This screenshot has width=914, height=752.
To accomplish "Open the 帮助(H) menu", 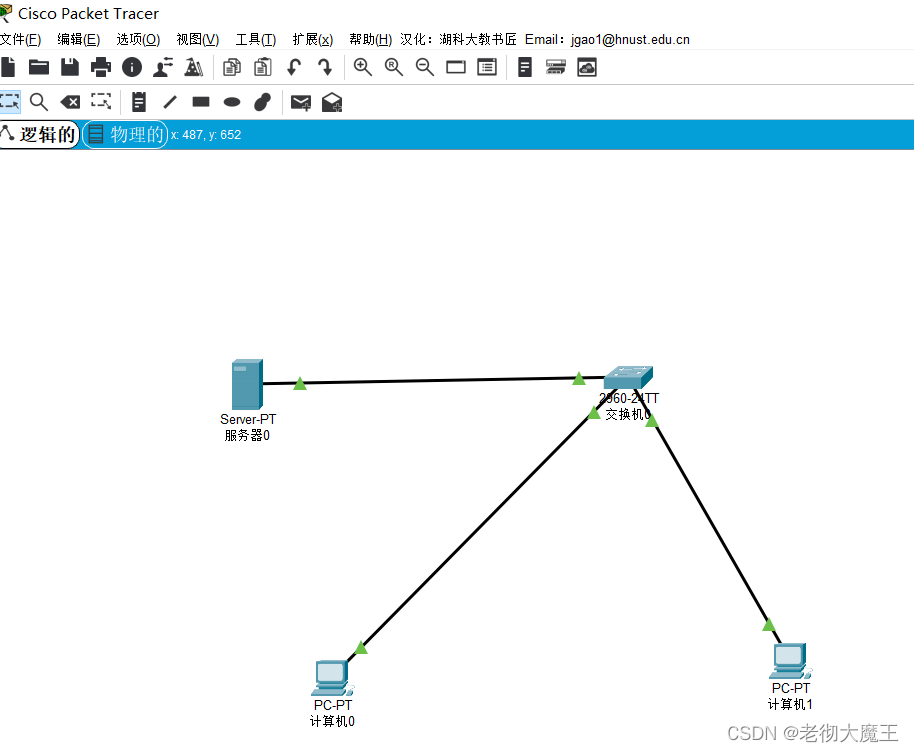I will click(x=371, y=39).
